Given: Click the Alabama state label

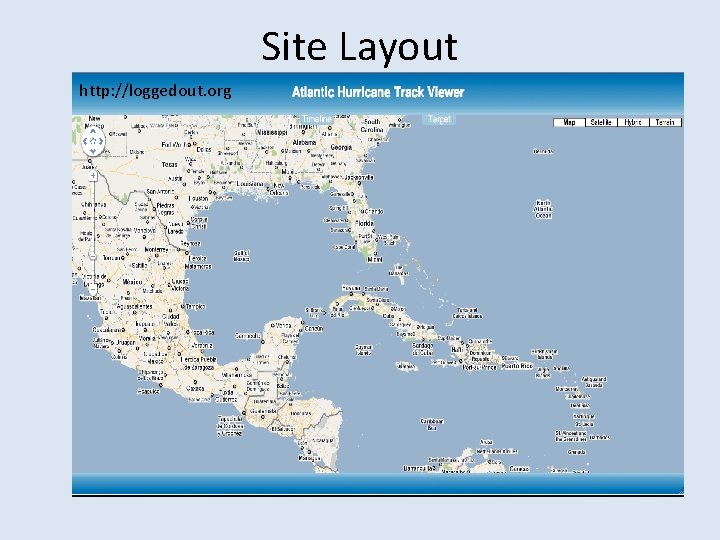Looking at the screenshot, I should pos(304,142).
